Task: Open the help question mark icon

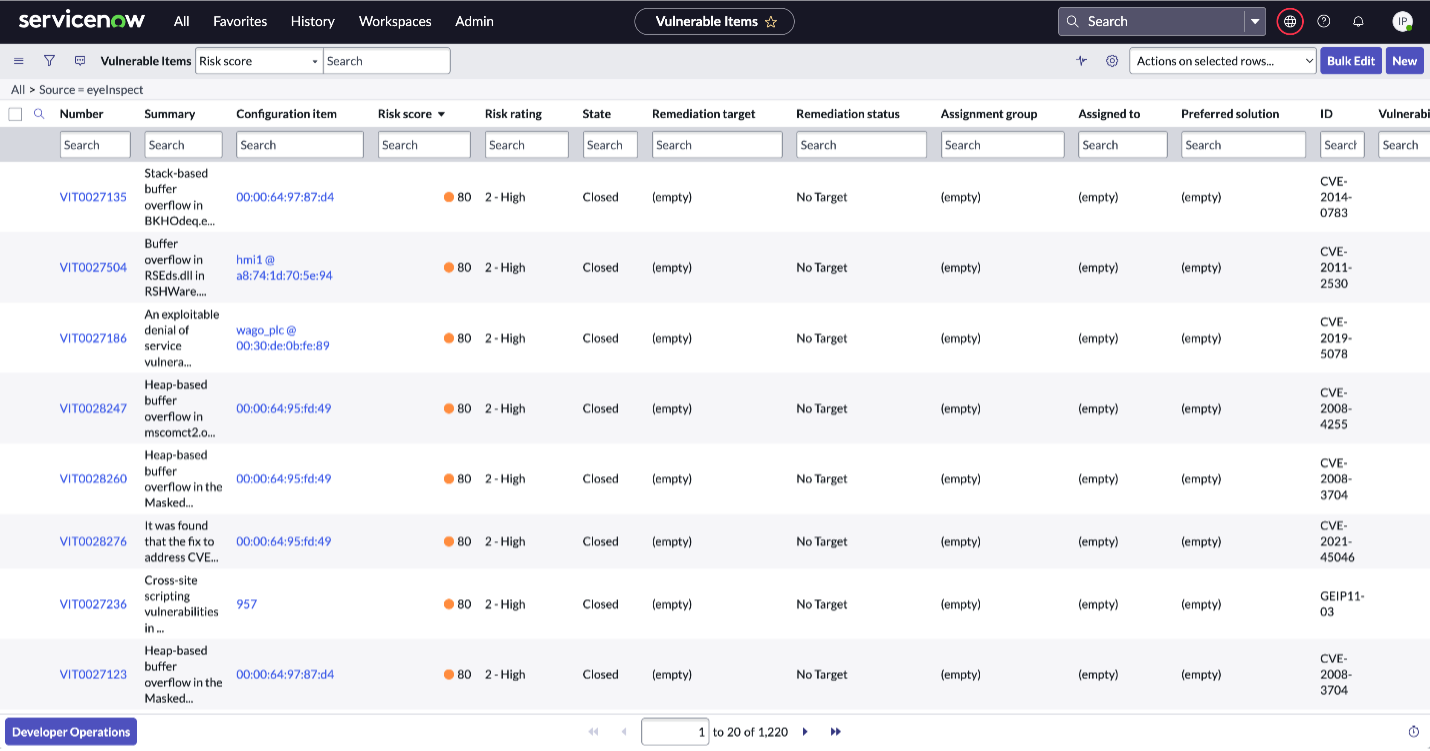Action: [x=1324, y=21]
